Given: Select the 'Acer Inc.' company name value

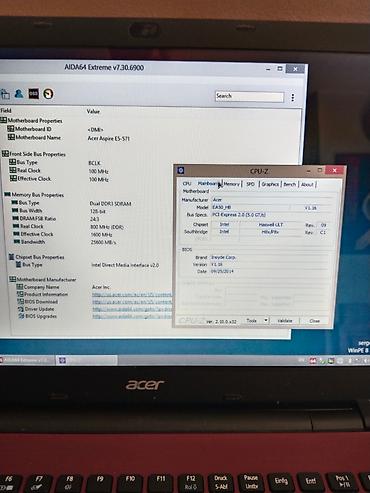Looking at the screenshot, I should click(101, 287).
